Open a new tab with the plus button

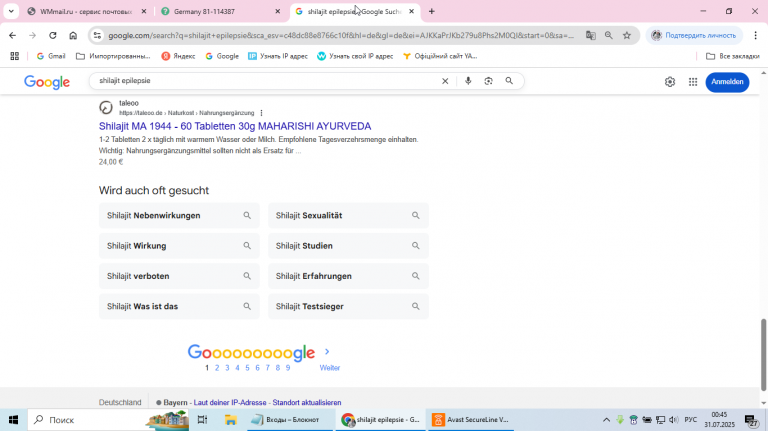point(432,11)
